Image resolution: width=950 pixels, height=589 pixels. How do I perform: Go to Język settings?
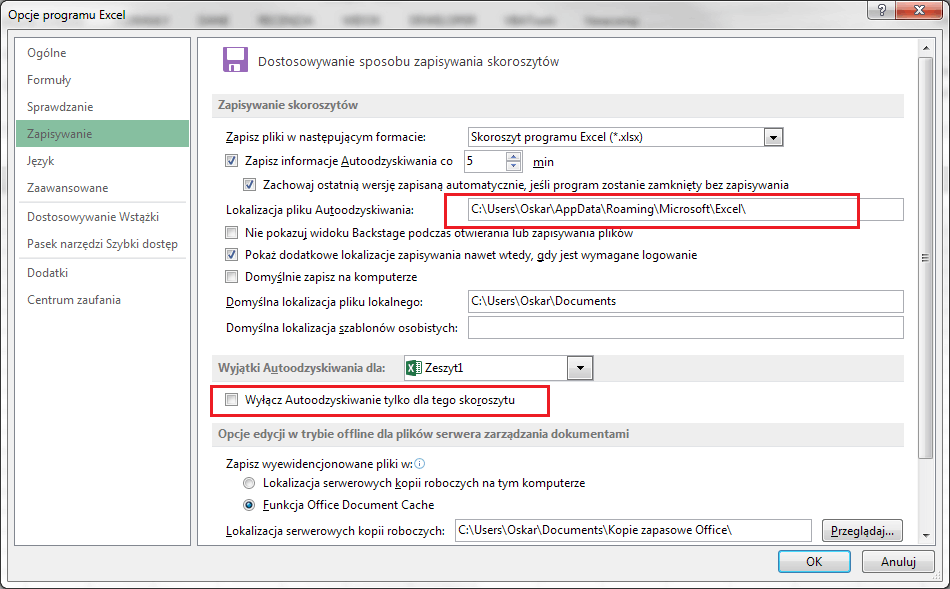point(102,161)
